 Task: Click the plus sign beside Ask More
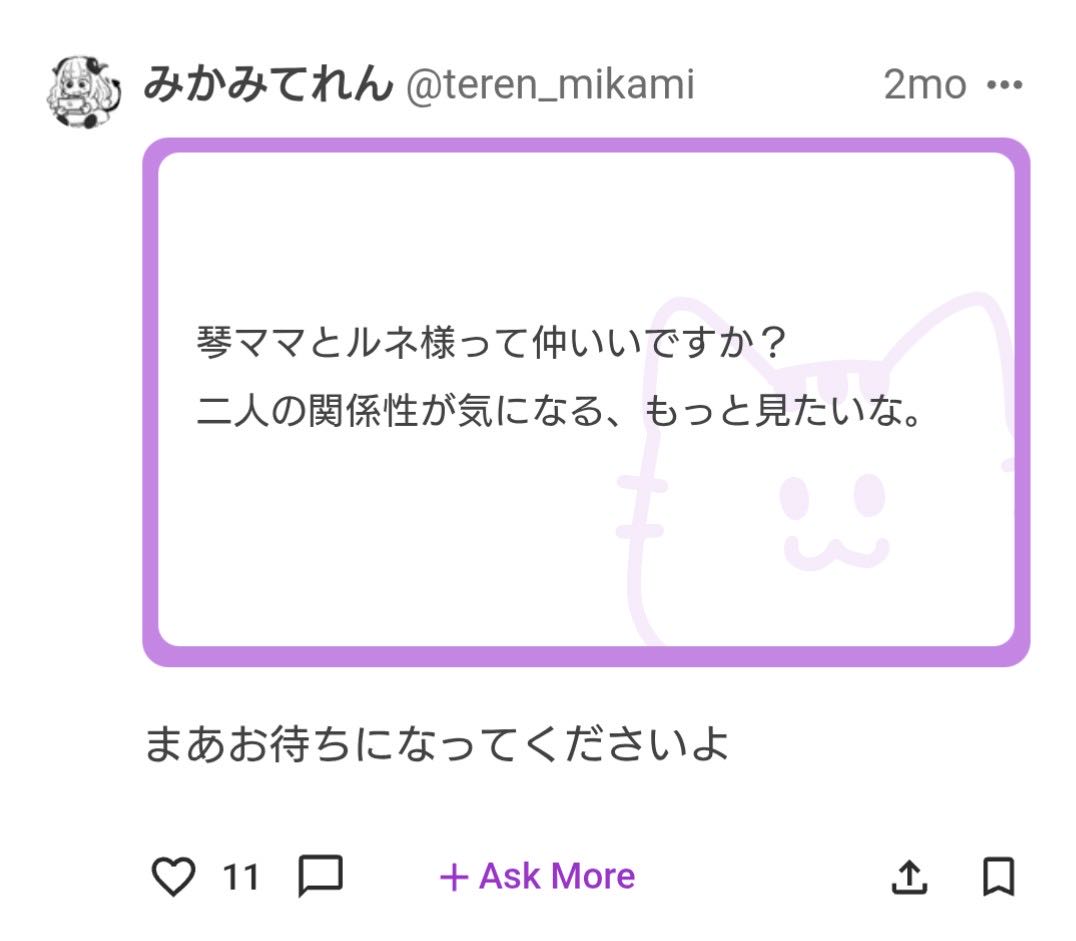coord(454,878)
